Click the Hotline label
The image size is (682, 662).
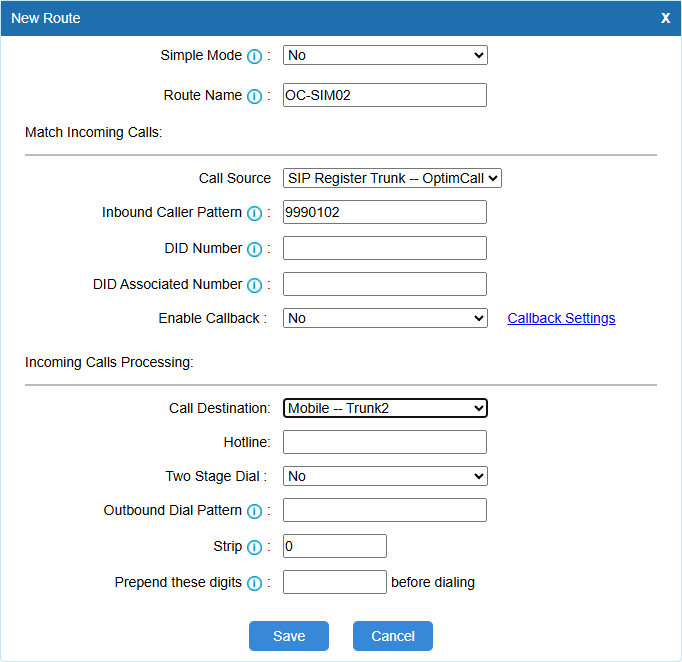(247, 442)
